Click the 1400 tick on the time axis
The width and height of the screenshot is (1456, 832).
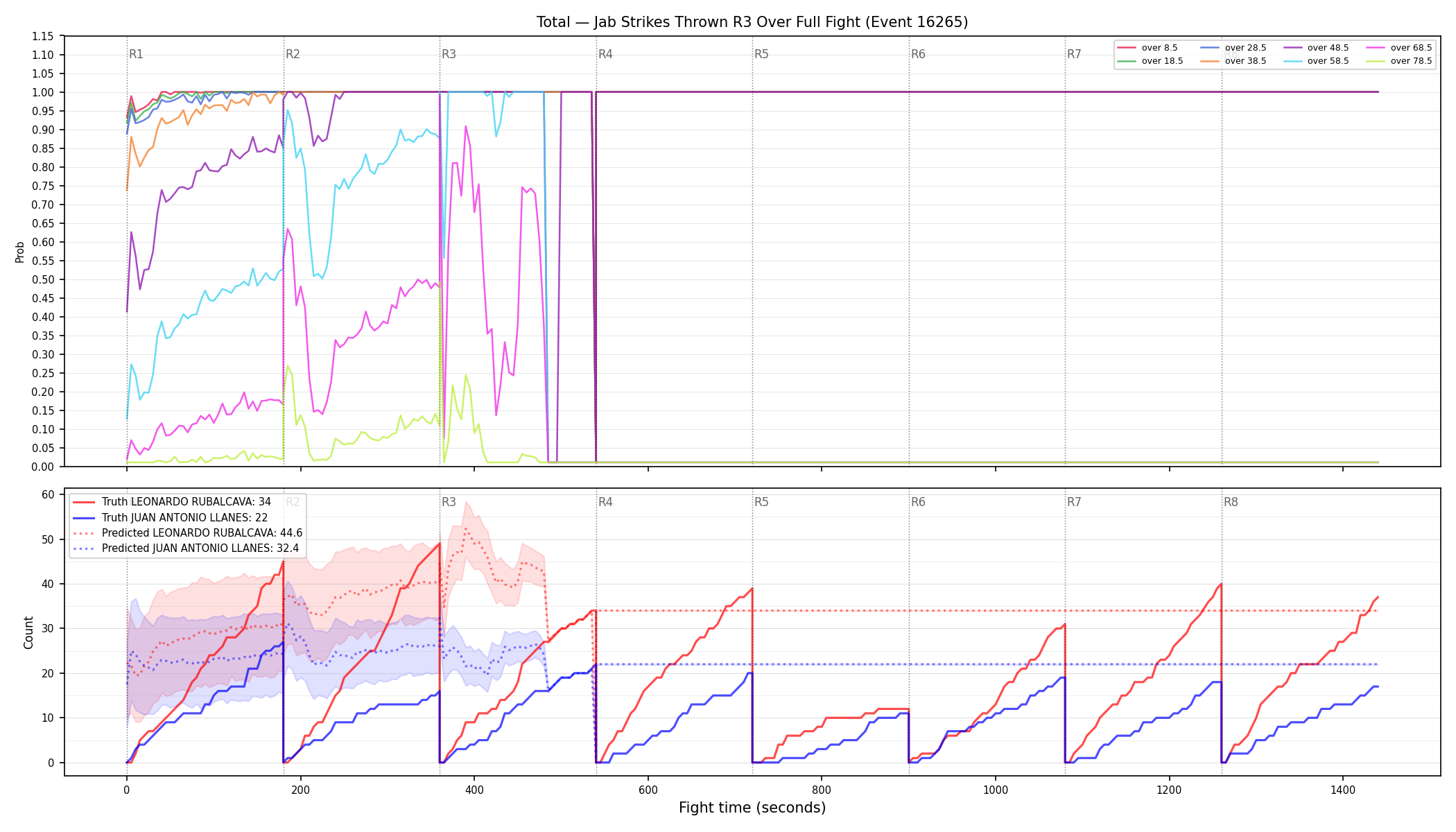1343,789
